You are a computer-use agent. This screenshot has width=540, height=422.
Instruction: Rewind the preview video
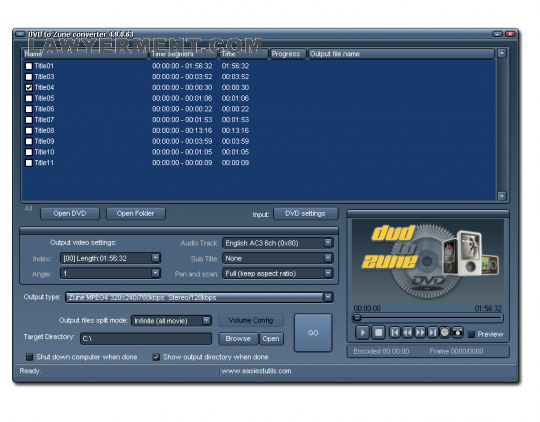click(407, 332)
